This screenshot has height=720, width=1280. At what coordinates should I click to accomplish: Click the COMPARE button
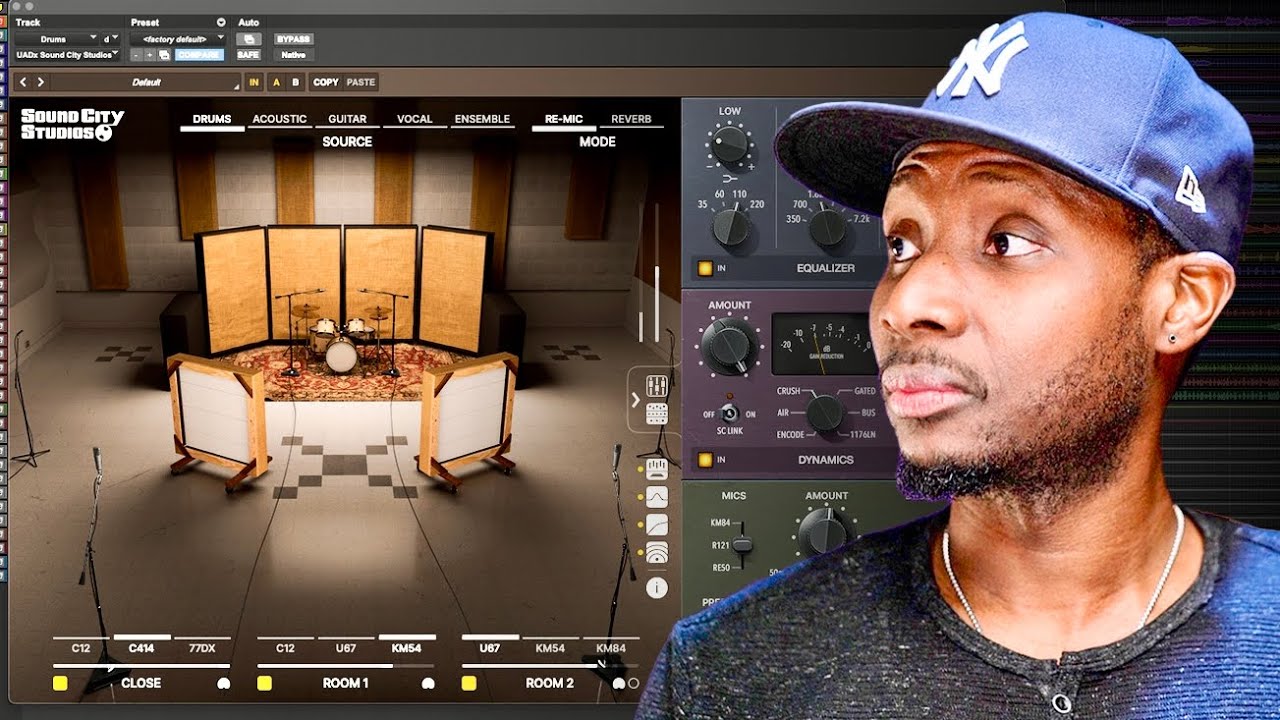[x=199, y=55]
